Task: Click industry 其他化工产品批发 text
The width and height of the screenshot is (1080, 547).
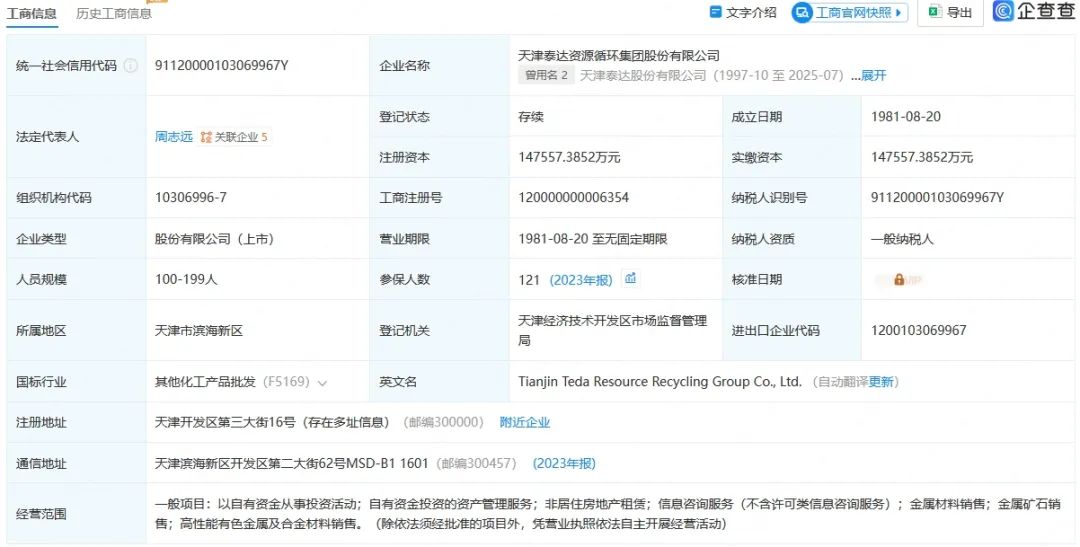Action: tap(205, 382)
